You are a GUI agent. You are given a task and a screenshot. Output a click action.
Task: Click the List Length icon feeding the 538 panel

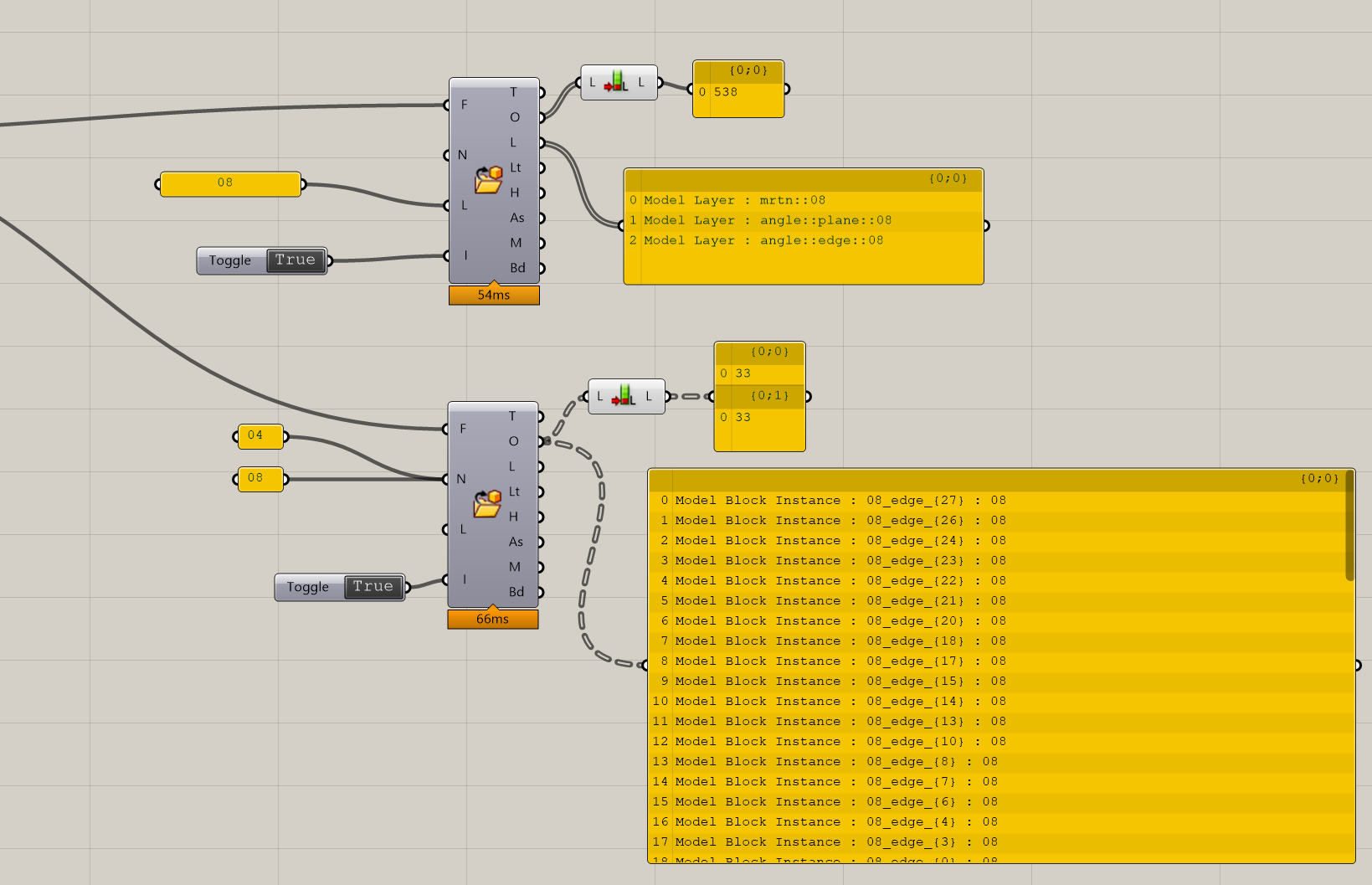[617, 82]
